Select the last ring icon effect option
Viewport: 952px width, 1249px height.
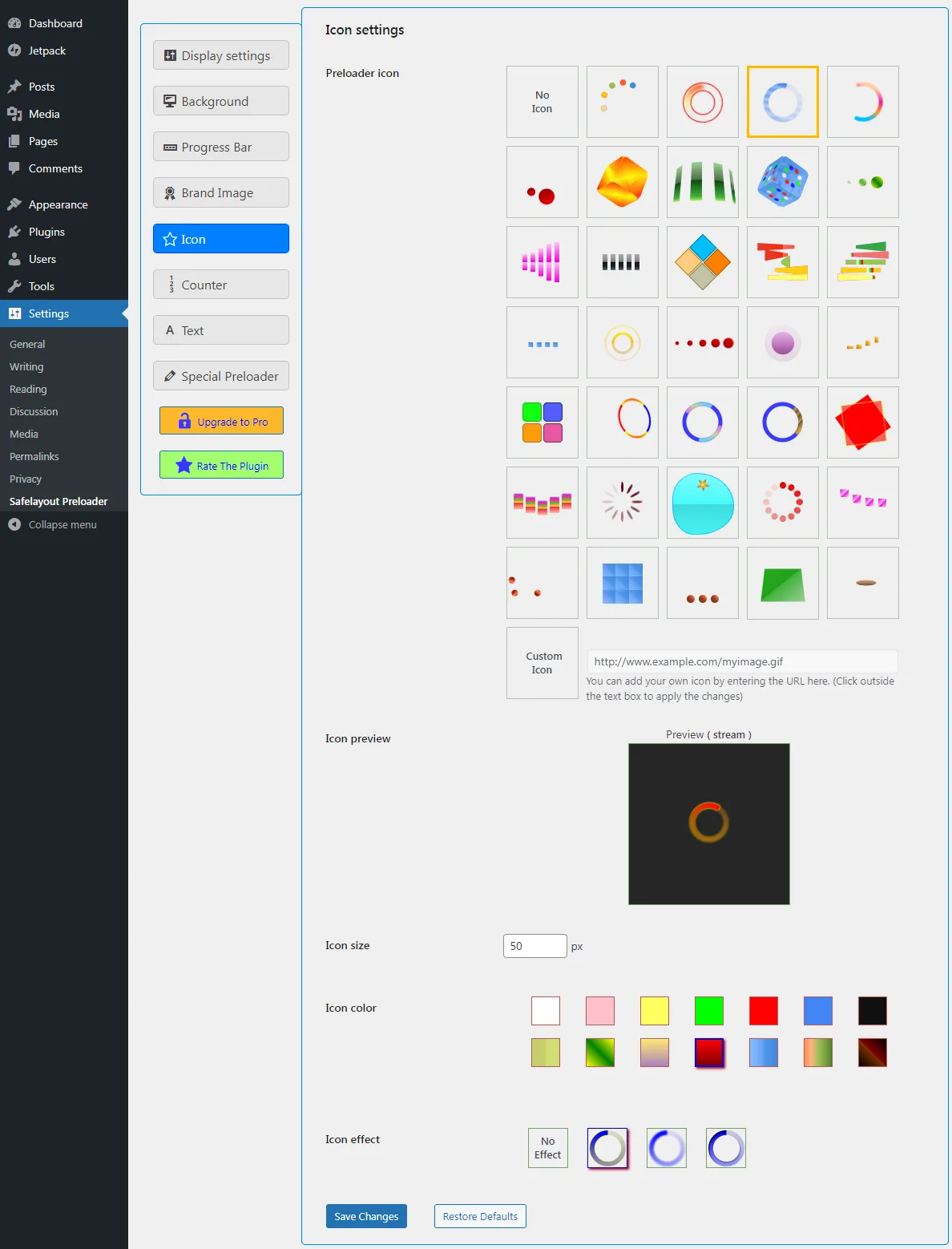(x=726, y=1148)
